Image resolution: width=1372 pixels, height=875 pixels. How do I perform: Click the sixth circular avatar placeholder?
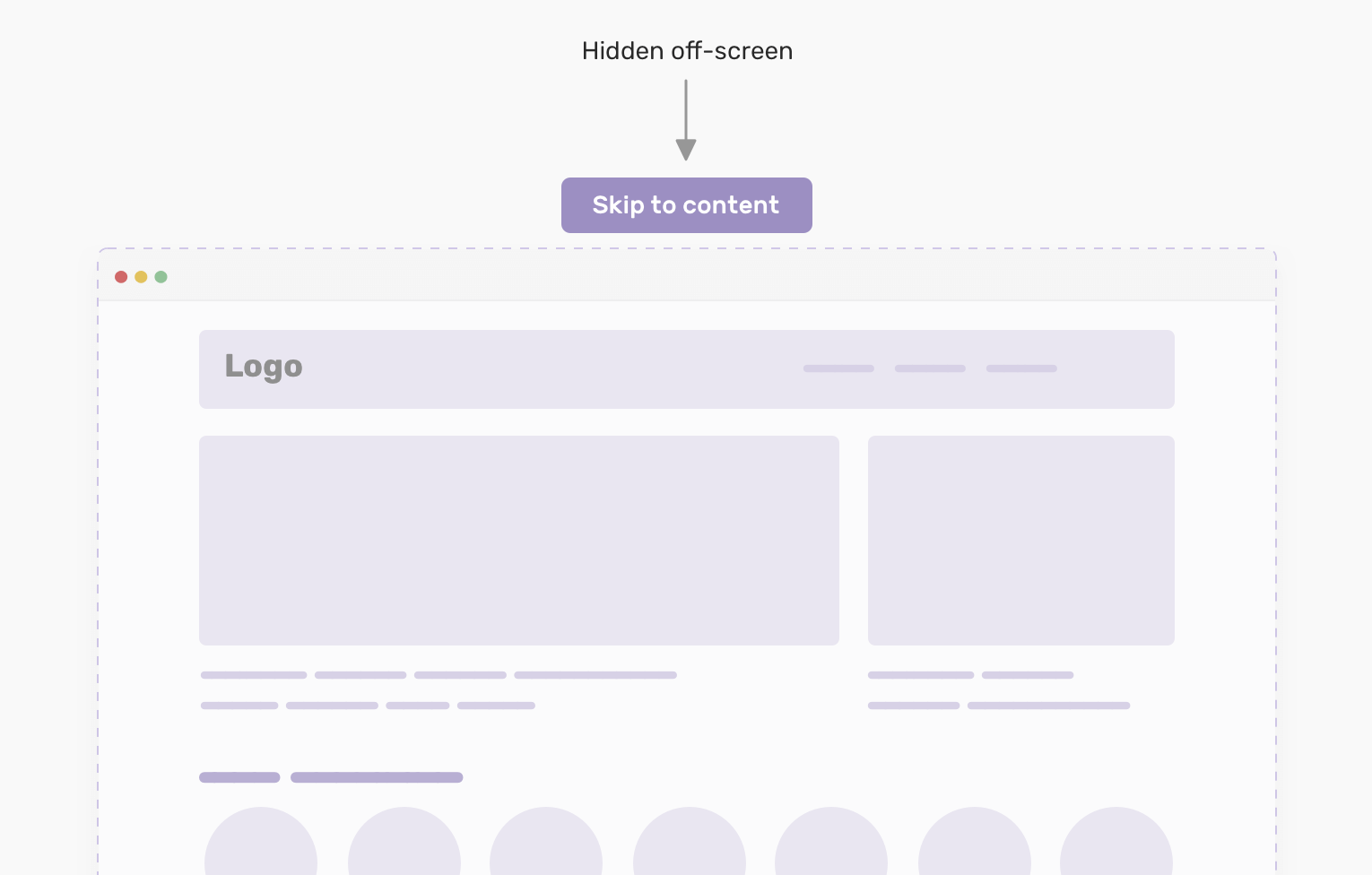click(x=975, y=841)
